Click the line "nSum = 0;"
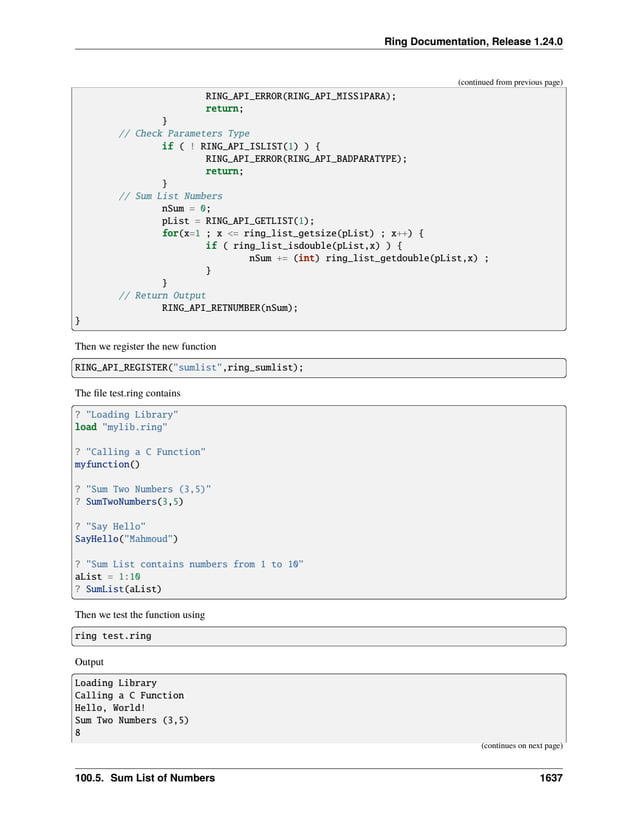This screenshot has width=638, height=825. click(x=186, y=208)
